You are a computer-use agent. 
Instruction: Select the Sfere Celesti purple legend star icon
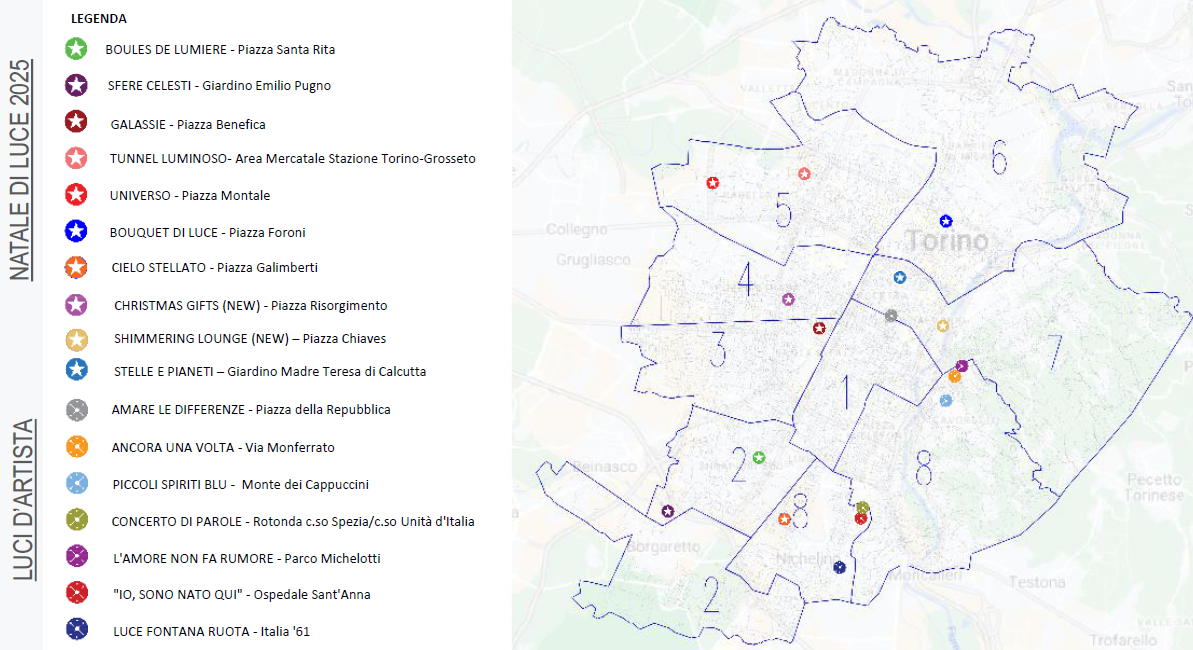(x=76, y=85)
